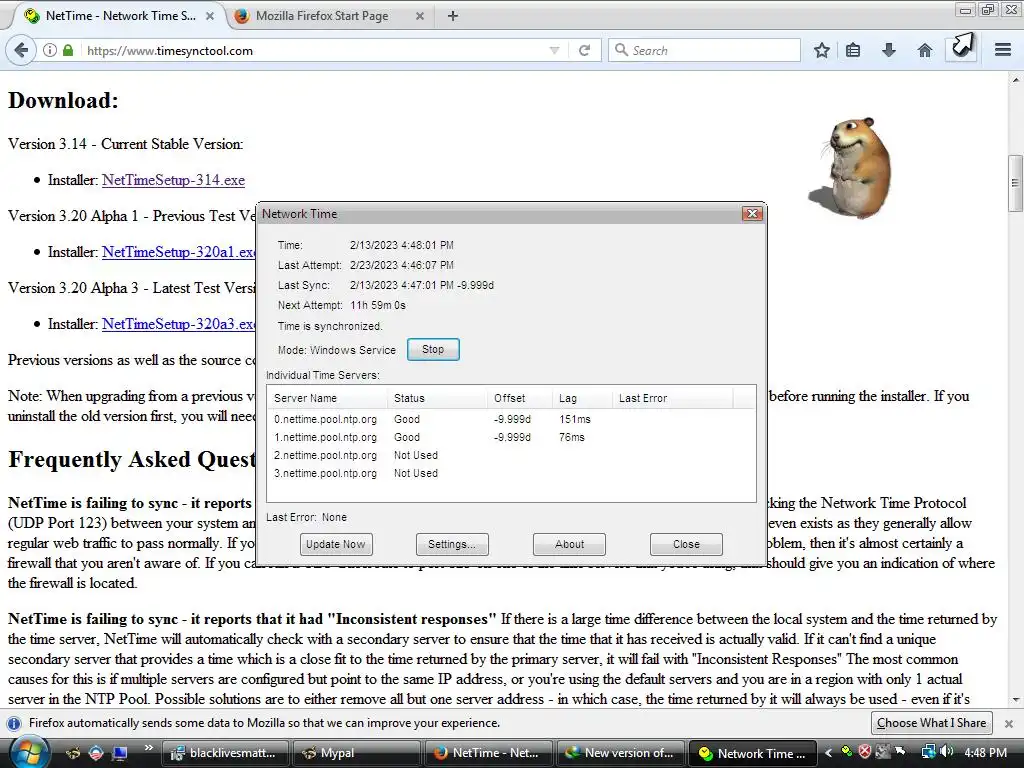Click the 76ms lag value
1024x768 pixels.
coord(571,438)
